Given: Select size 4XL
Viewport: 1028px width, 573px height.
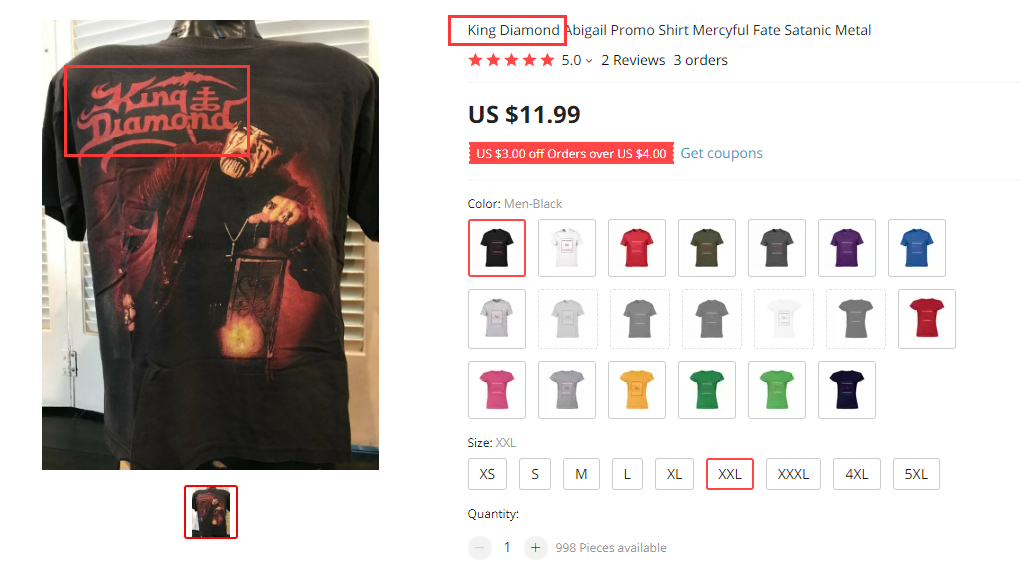Looking at the screenshot, I should pyautogui.click(x=856, y=474).
